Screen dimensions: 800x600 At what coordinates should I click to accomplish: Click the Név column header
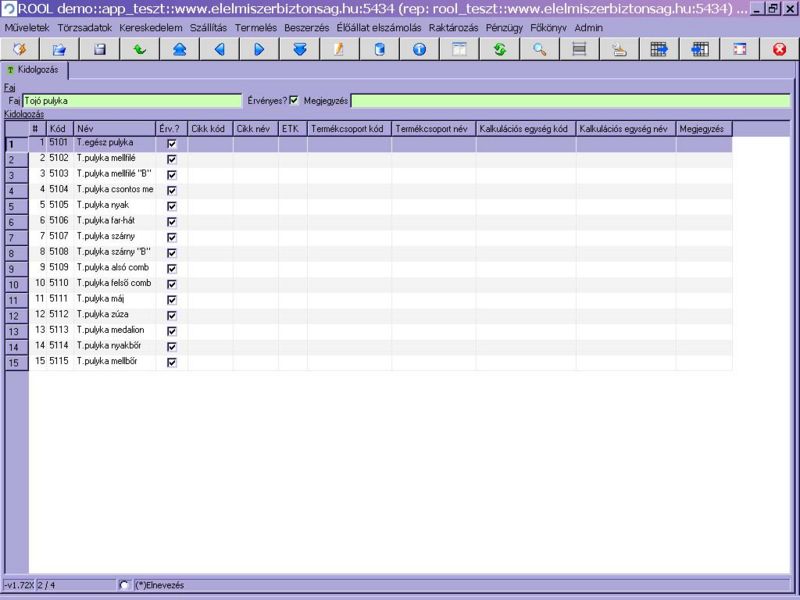[114, 129]
